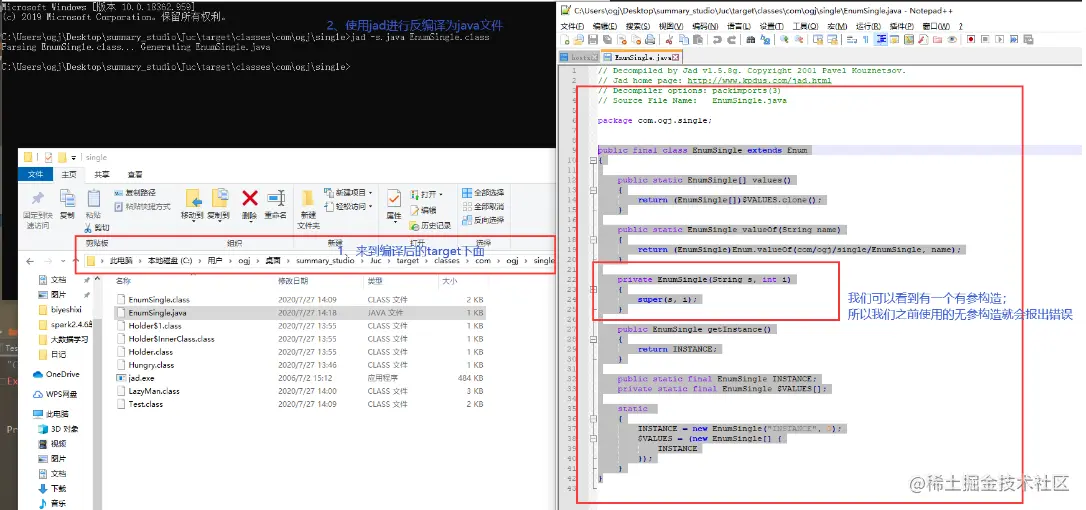Viewport: 1086px width, 510px height.
Task: Open 运行(R) menu in Notepad++
Action: pos(869,26)
